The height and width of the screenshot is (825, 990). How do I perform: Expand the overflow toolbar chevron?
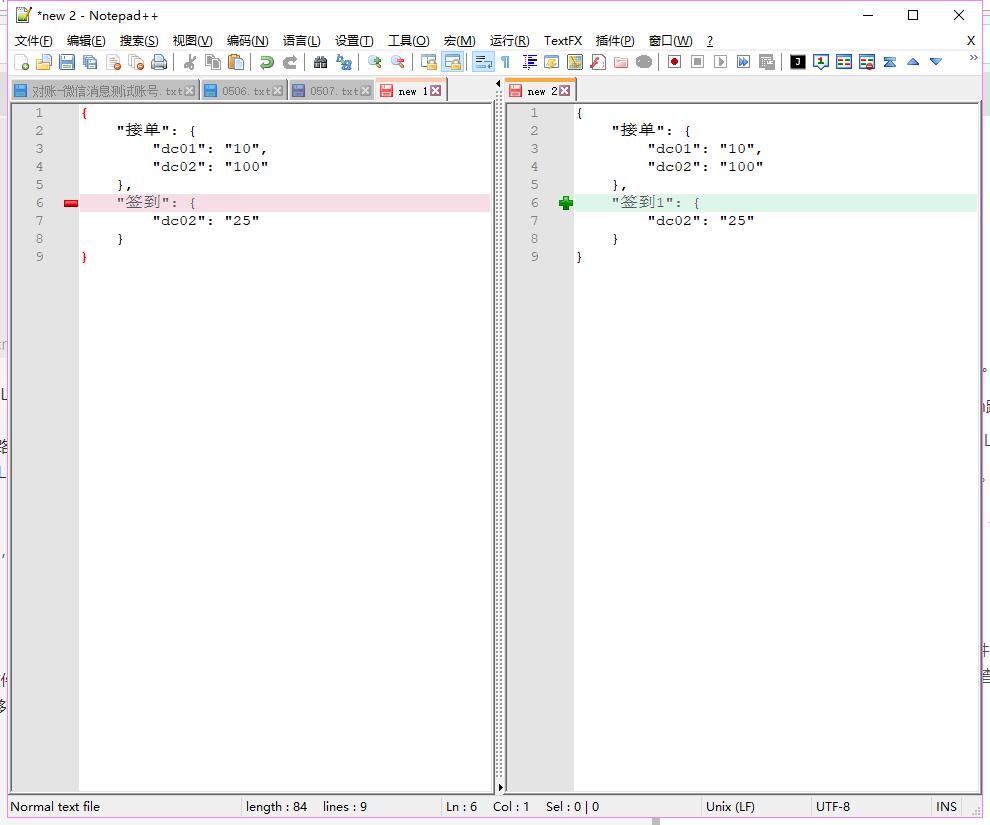coord(972,58)
